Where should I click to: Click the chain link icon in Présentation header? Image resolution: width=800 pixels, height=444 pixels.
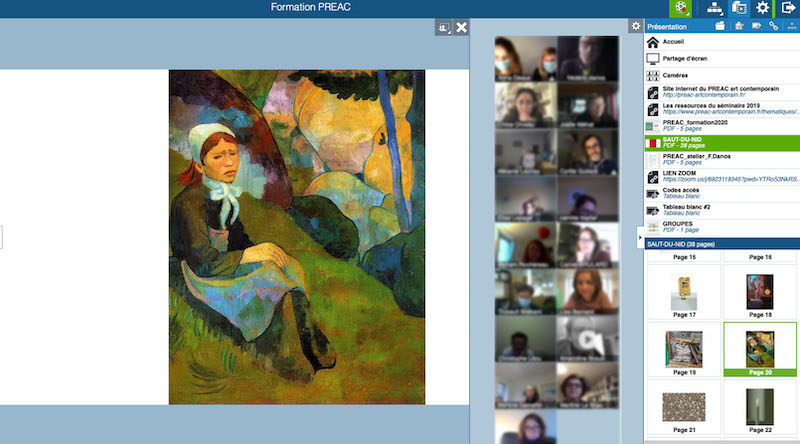(774, 26)
